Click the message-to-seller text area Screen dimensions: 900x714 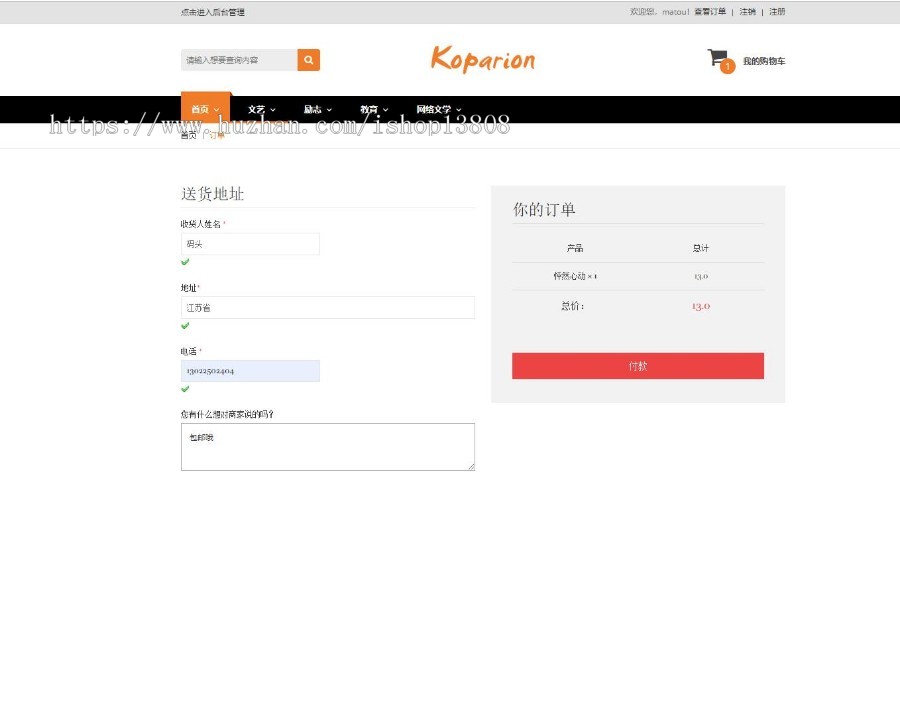coord(327,445)
